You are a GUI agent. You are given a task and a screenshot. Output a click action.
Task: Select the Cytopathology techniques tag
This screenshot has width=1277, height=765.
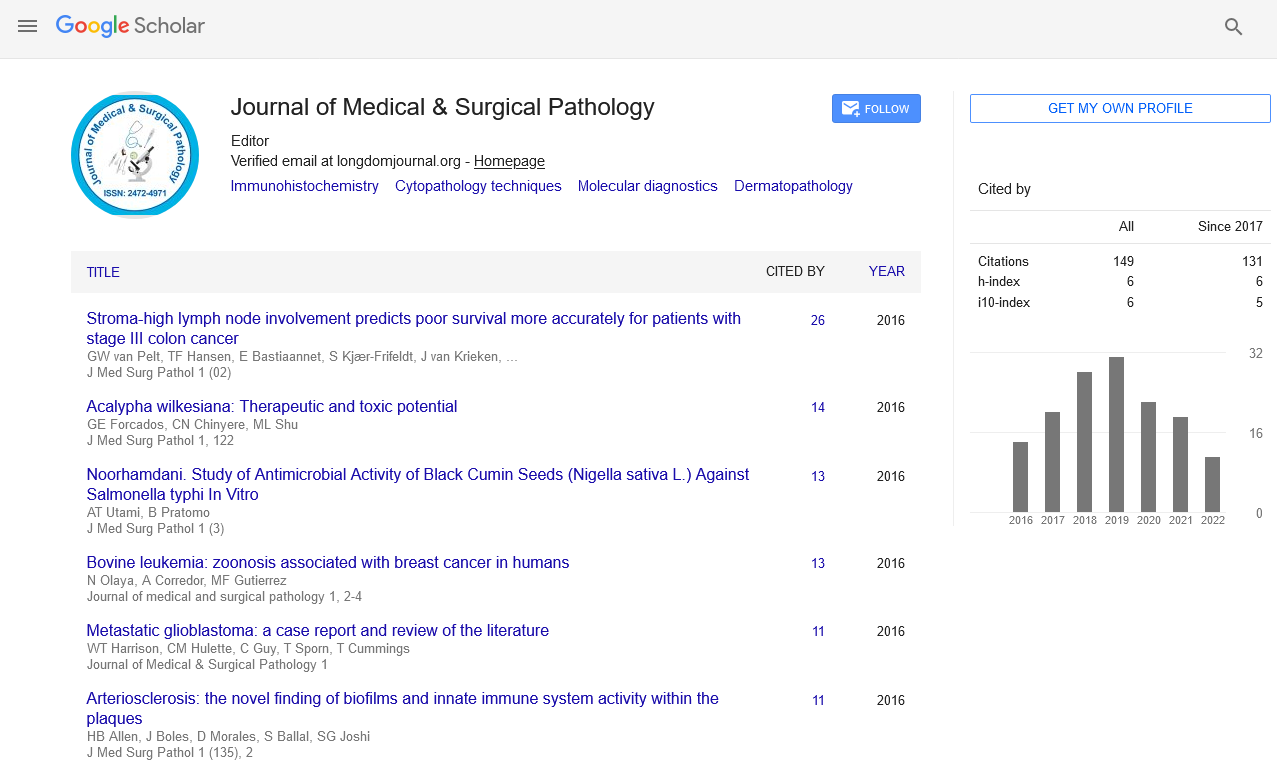coord(478,186)
